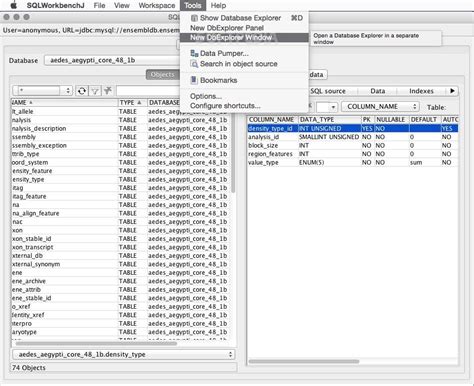Close the open Tools menu
The width and height of the screenshot is (474, 386).
193,5
